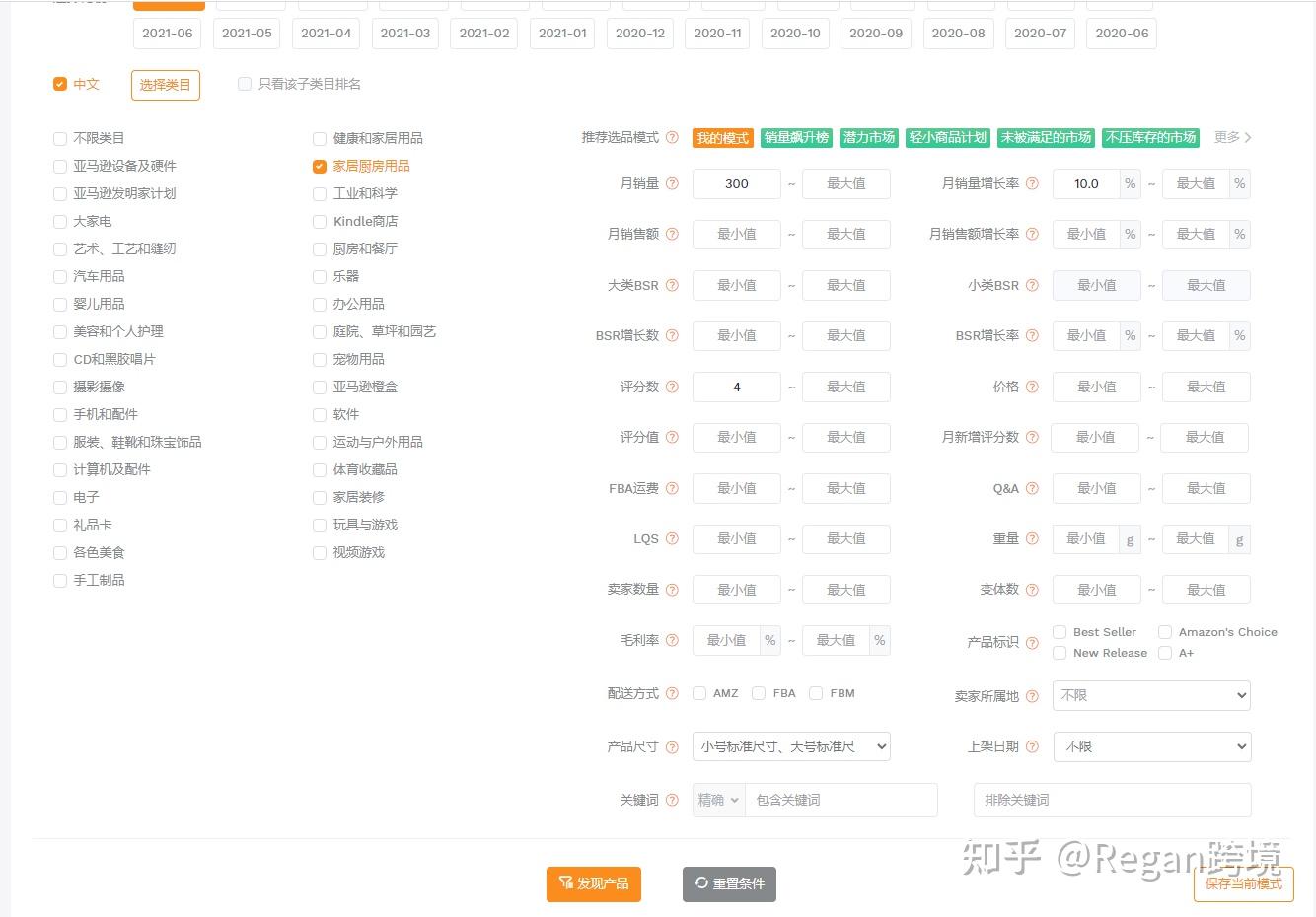
Task: Click the help icon next to 上架日期
Action: click(1032, 746)
